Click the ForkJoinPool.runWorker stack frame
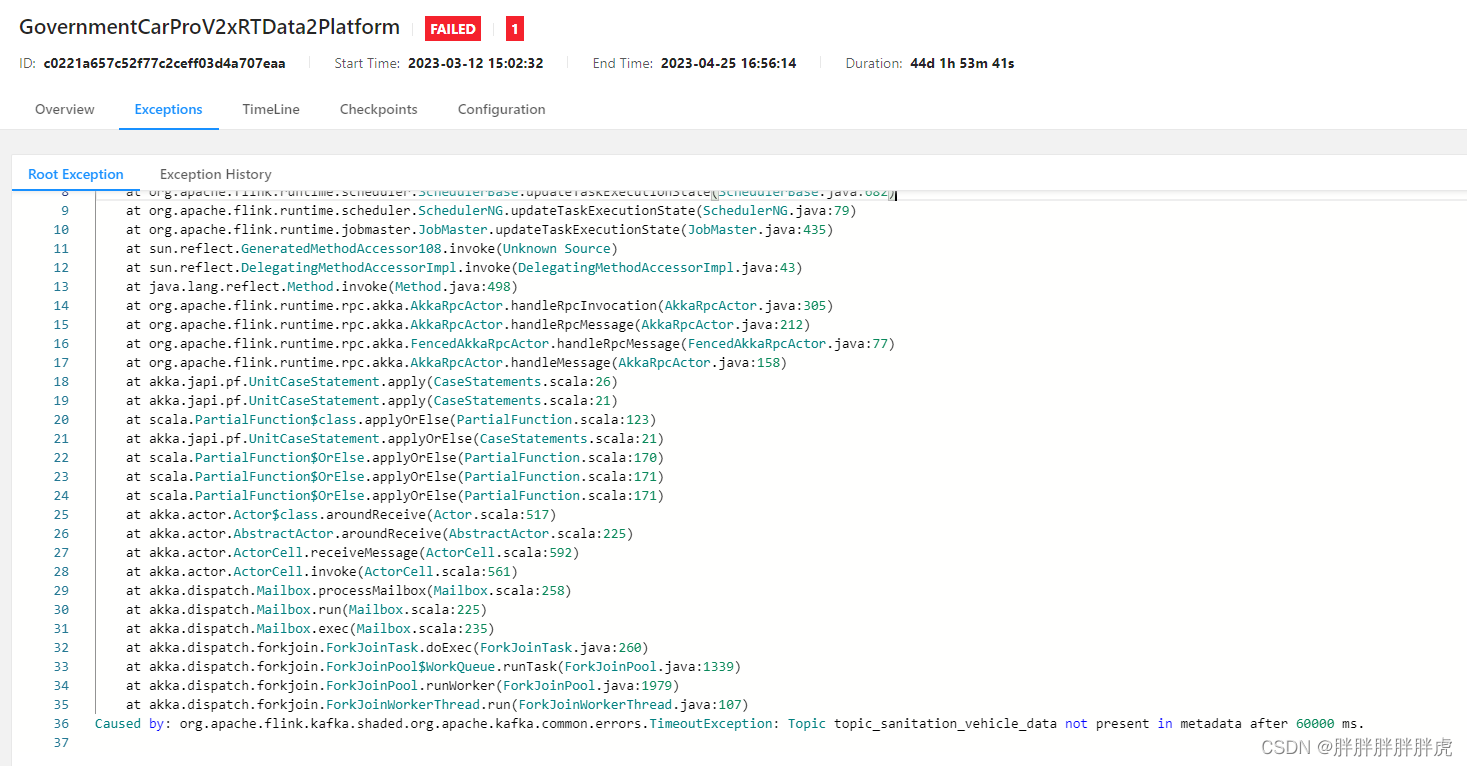 coord(402,686)
